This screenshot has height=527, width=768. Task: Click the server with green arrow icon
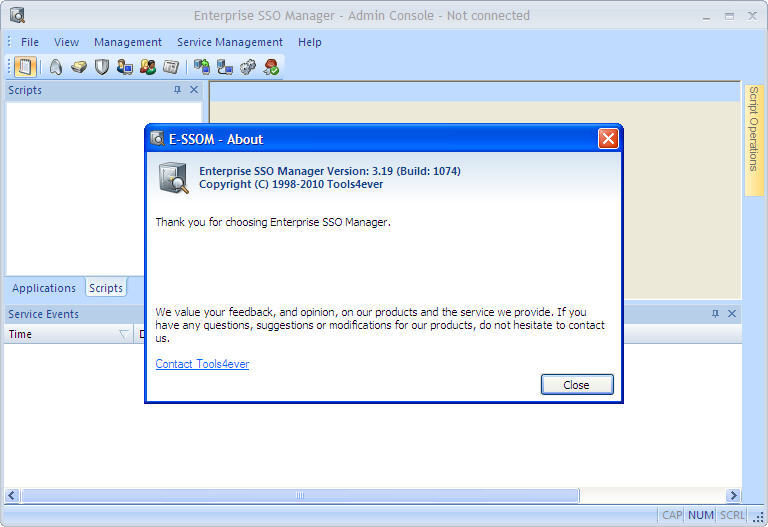coord(202,67)
